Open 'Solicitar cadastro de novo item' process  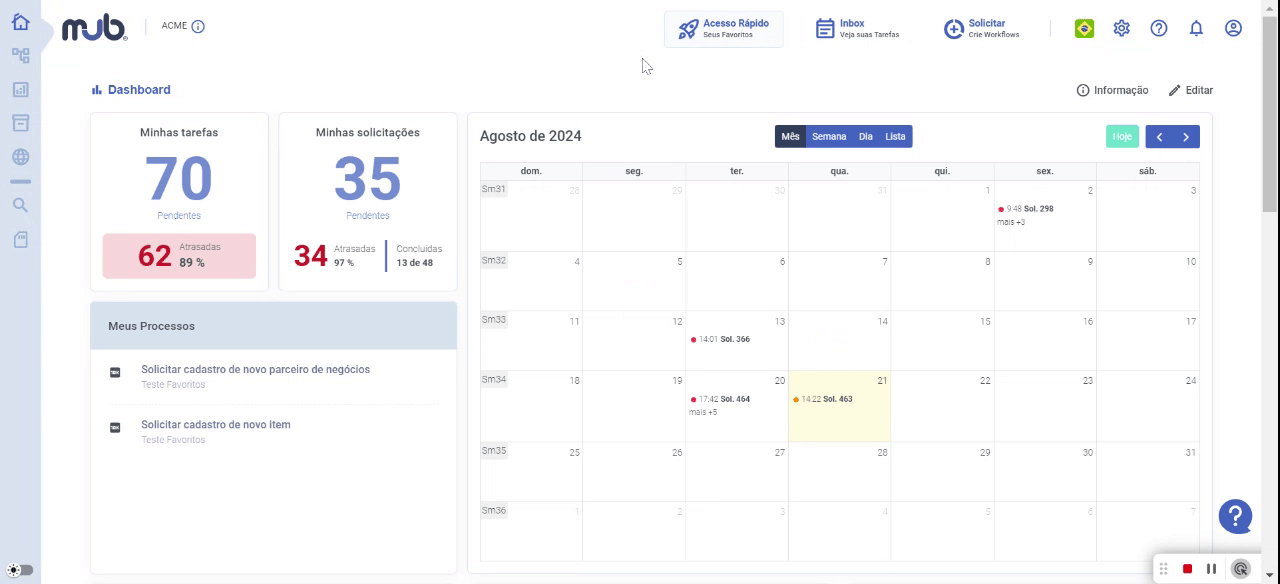click(x=216, y=424)
